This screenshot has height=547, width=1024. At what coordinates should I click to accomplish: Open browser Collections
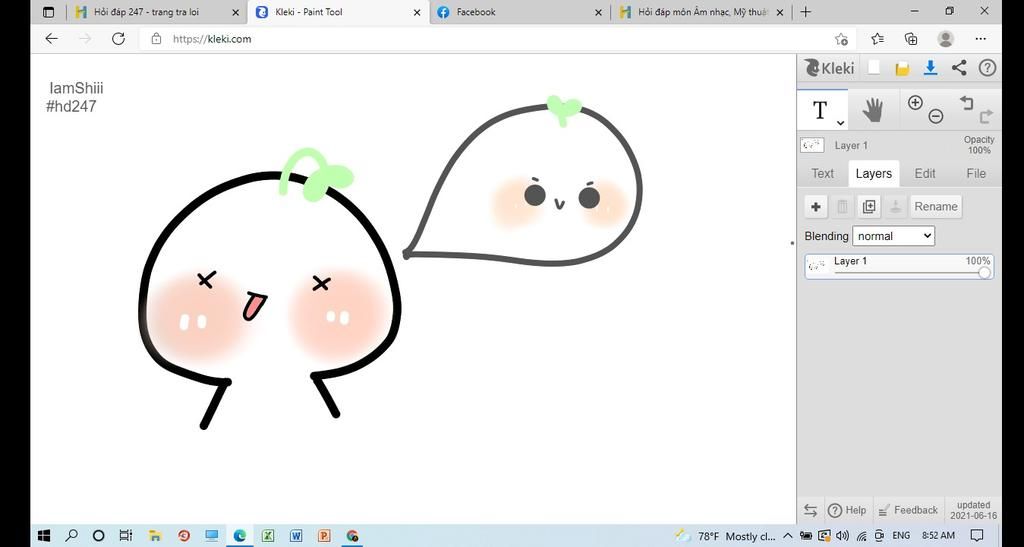911,39
